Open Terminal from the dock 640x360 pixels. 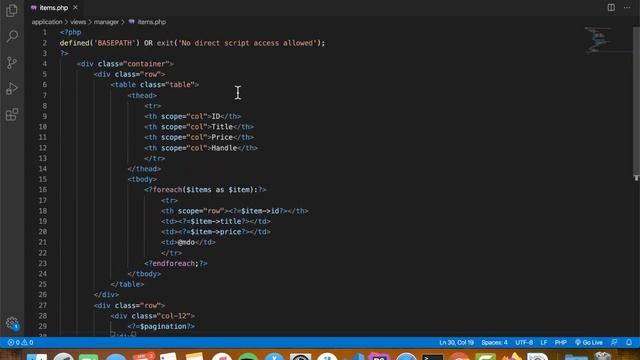[432, 357]
